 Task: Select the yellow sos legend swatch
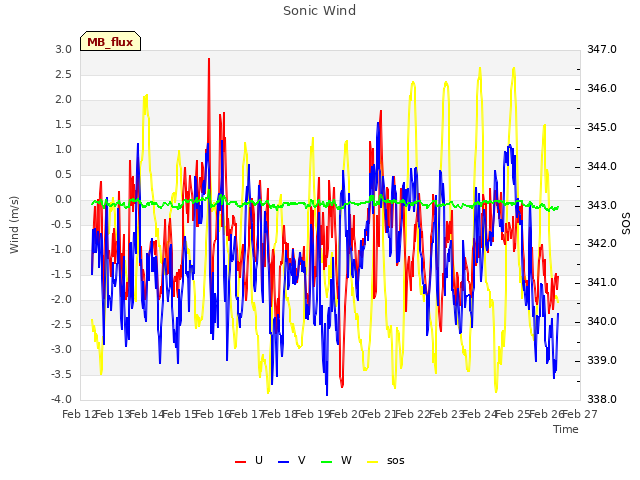[x=373, y=461]
